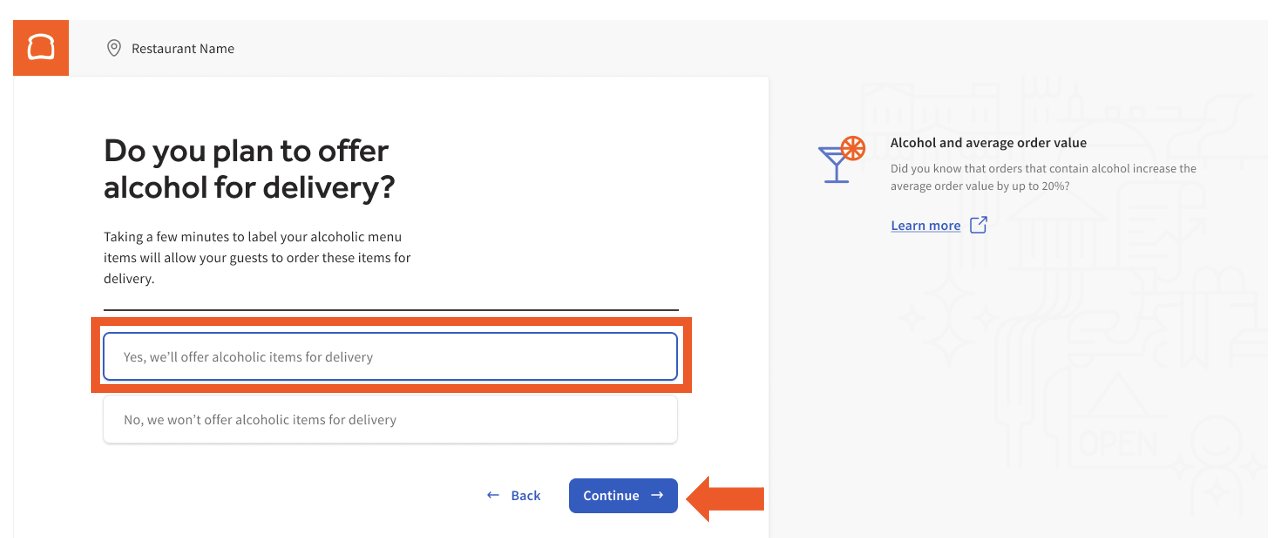Click the "Taking a few minutes" description paragraph
This screenshot has height=538, width=1278.
click(257, 258)
